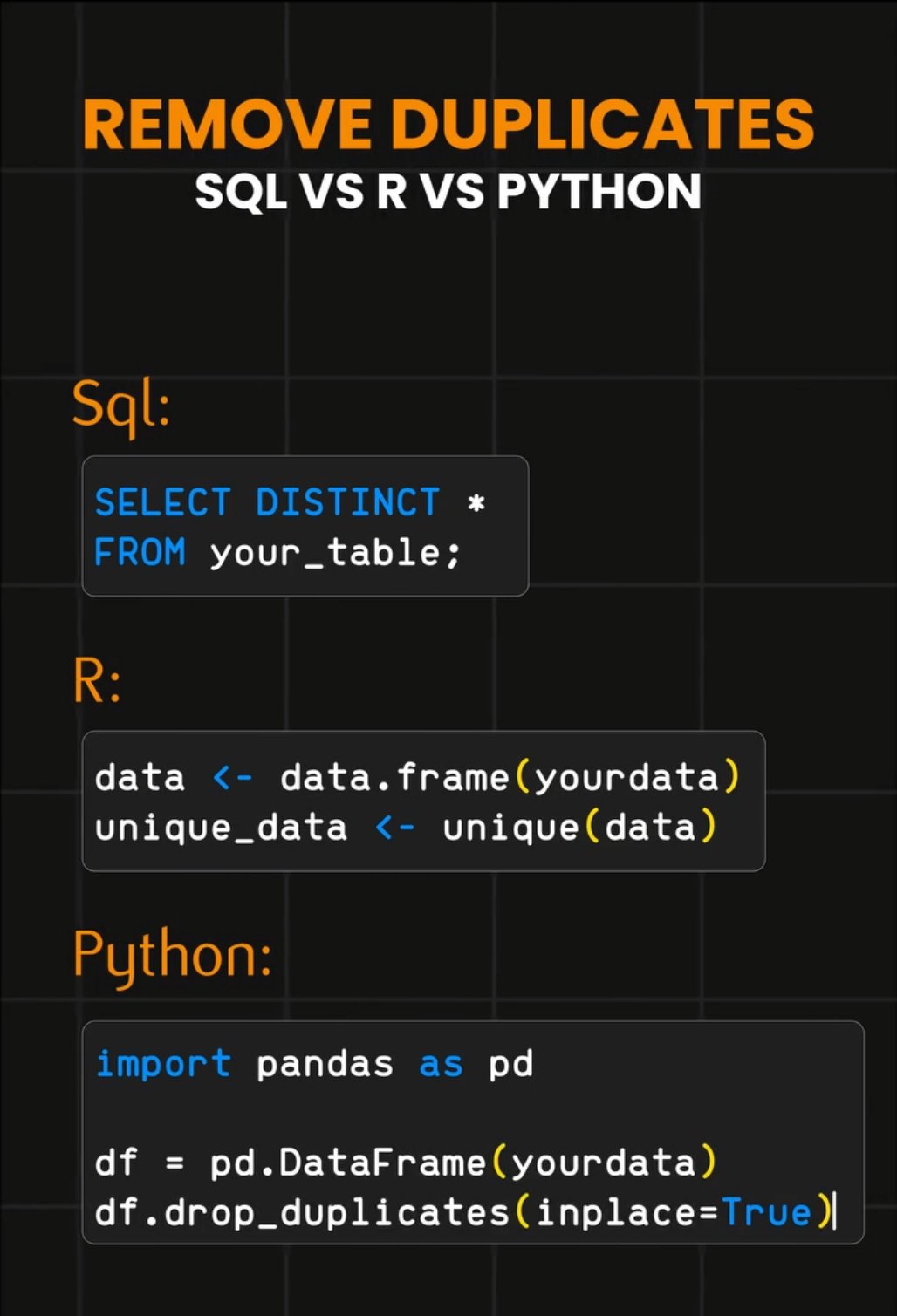Click pandas in the import line

pos(325,1065)
